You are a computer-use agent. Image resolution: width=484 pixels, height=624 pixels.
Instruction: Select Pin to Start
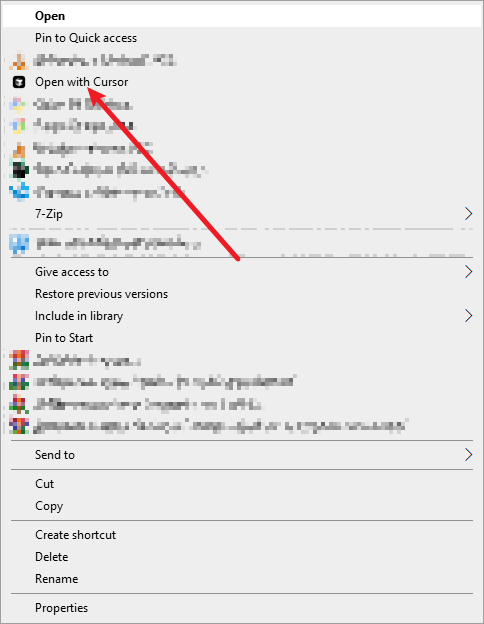(x=242, y=338)
